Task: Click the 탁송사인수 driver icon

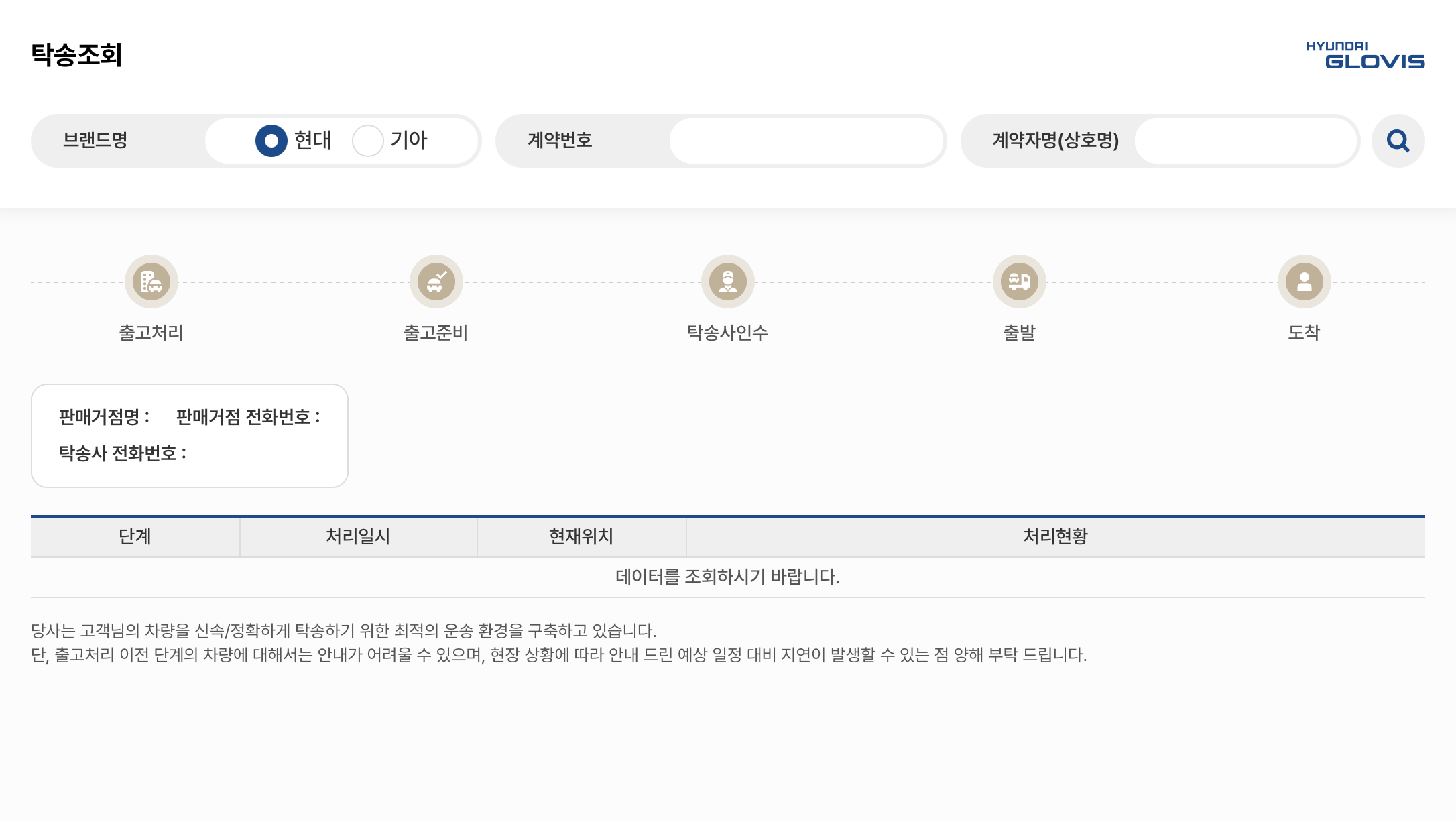Action: pos(727,282)
